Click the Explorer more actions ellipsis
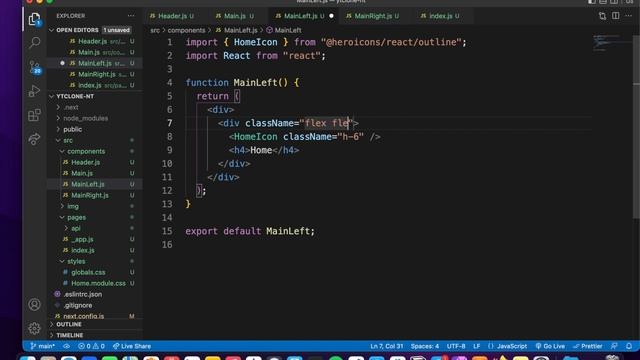 131,16
